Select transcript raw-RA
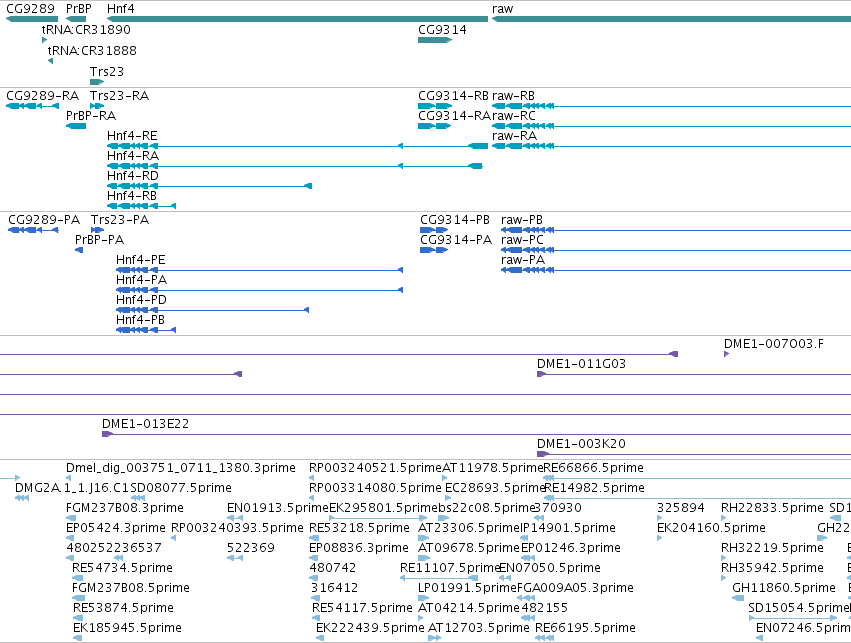This screenshot has width=851, height=643. point(671,146)
